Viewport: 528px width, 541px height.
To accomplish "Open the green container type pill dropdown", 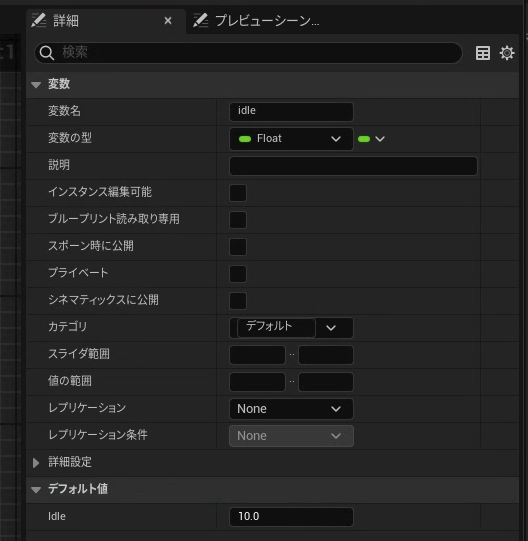I will (x=371, y=139).
